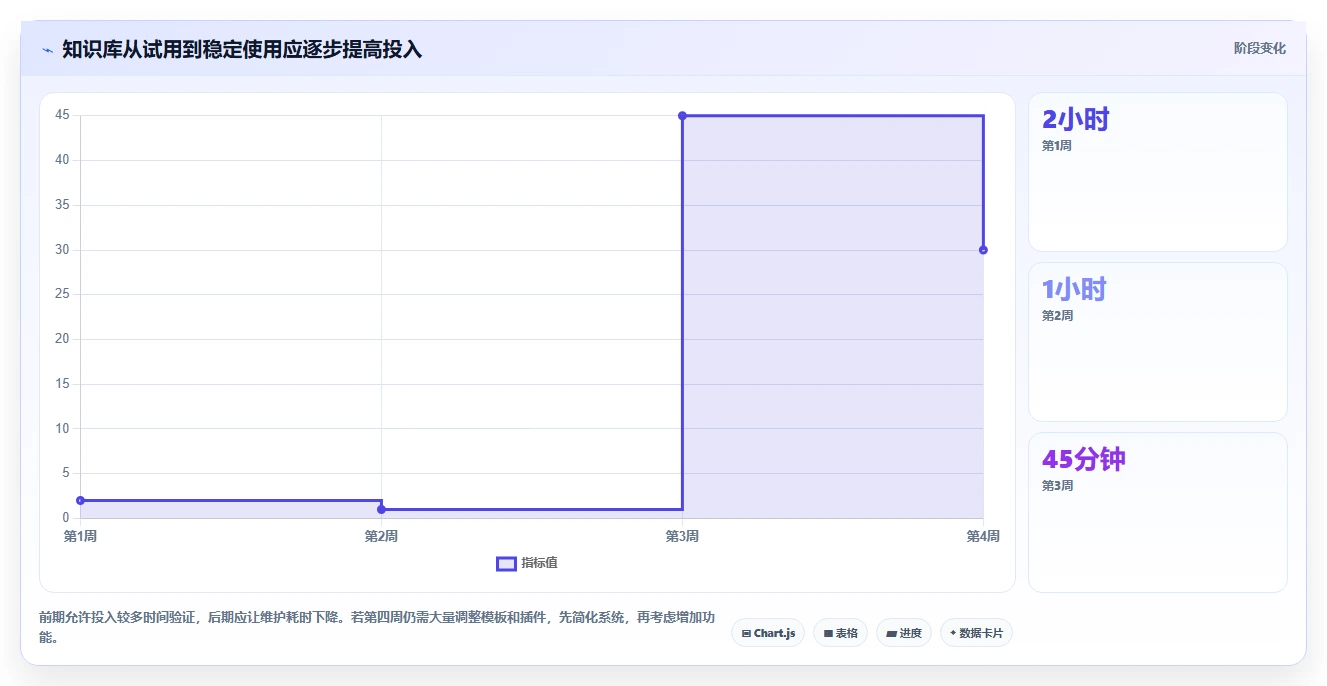Select the Chart.js tag chip
The image size is (1327, 686).
coord(768,633)
